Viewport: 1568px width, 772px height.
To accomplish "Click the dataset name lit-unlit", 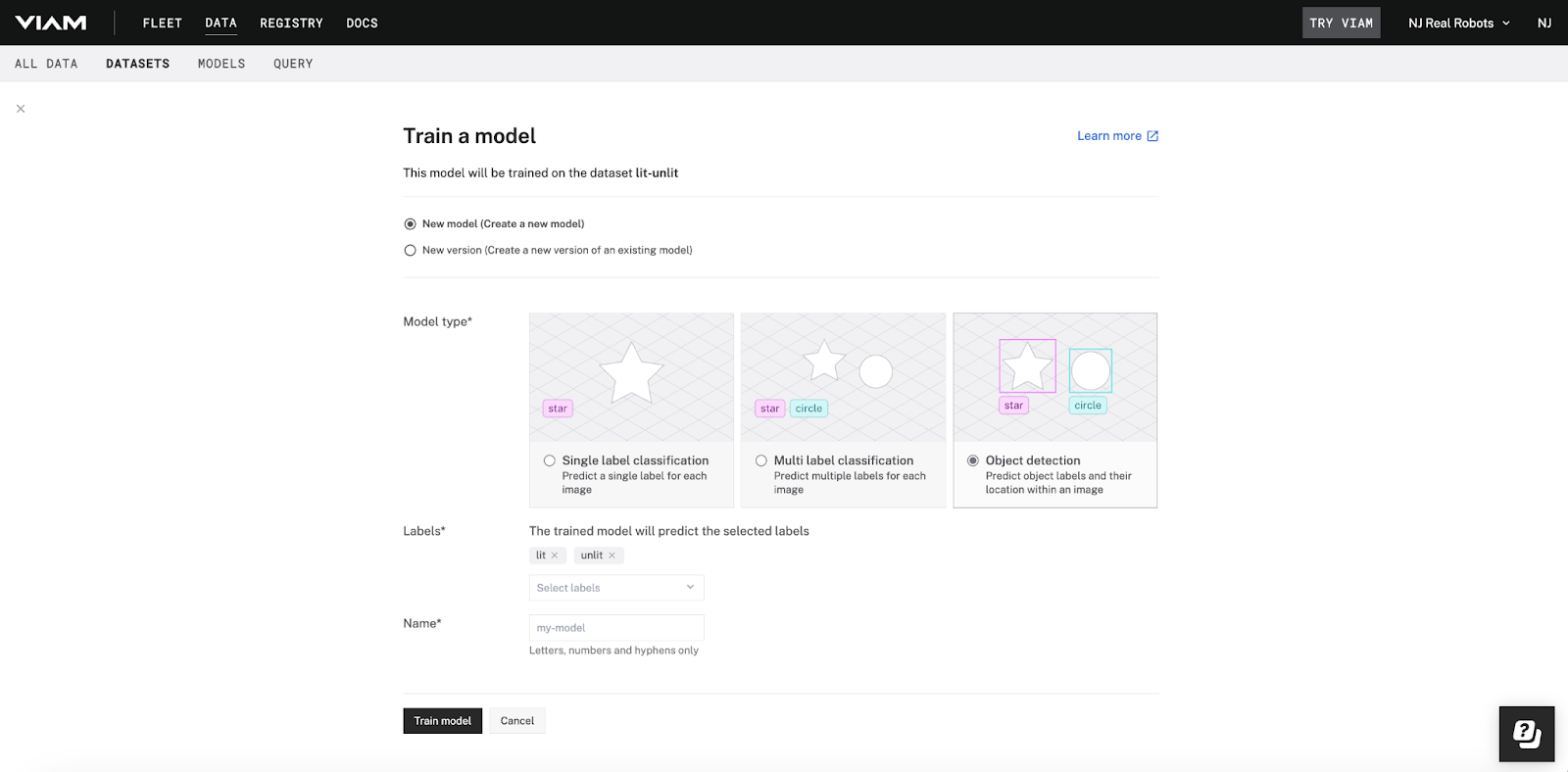I will (657, 173).
